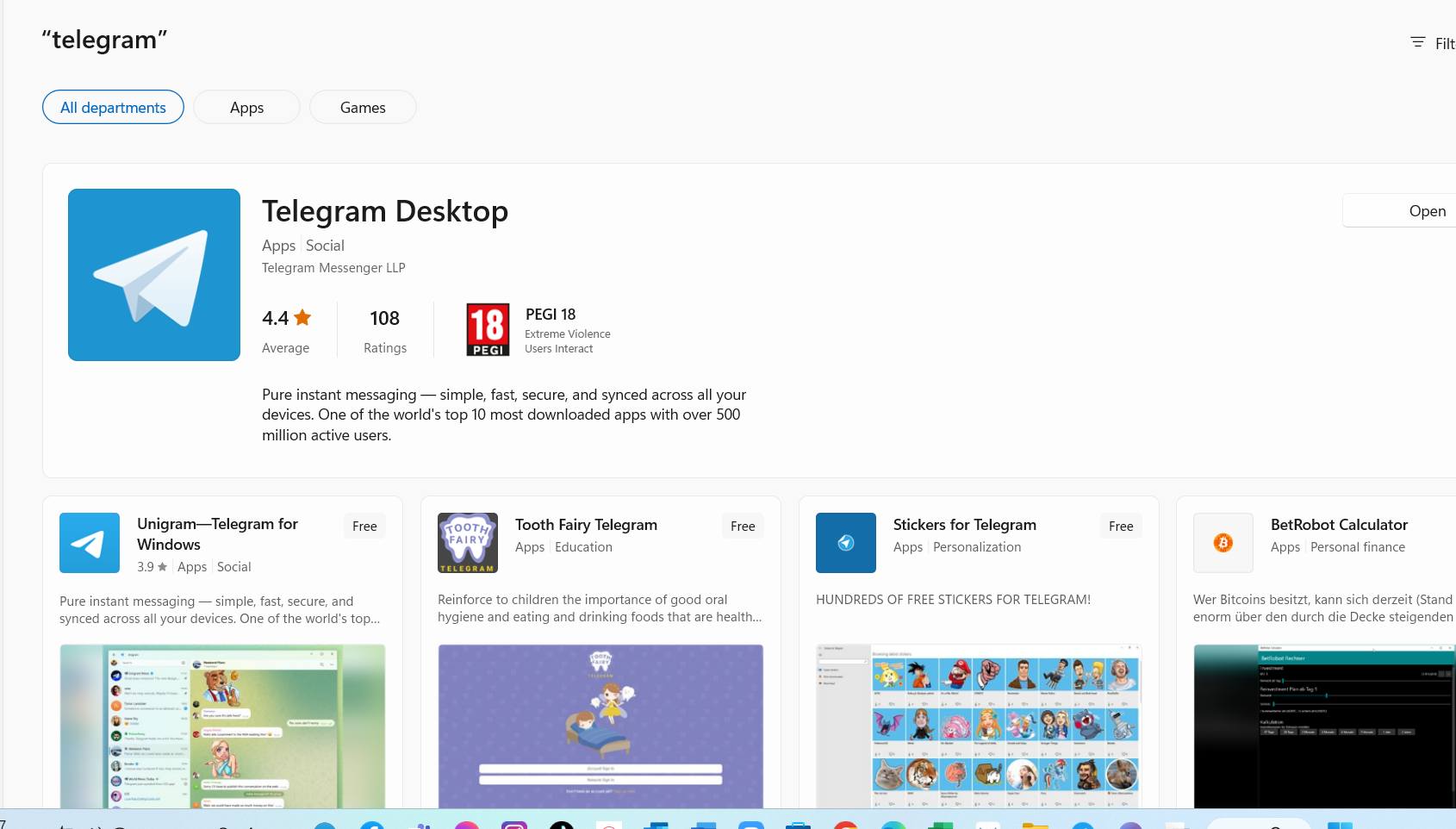The height and width of the screenshot is (829, 1456).
Task: Open the Stickers for Telegram screenshot thumbnail
Action: pyautogui.click(x=979, y=726)
